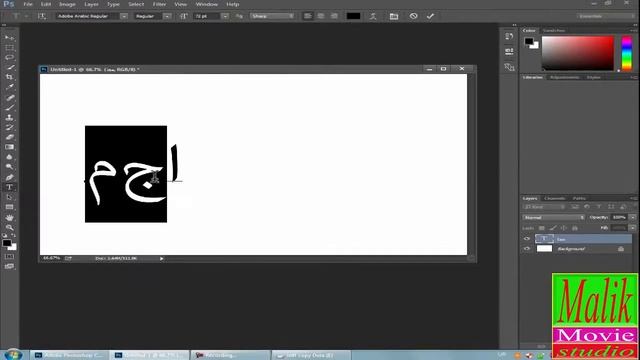Open the File menu
Screen dimensions: 640x360
pyautogui.click(x=28, y=4)
